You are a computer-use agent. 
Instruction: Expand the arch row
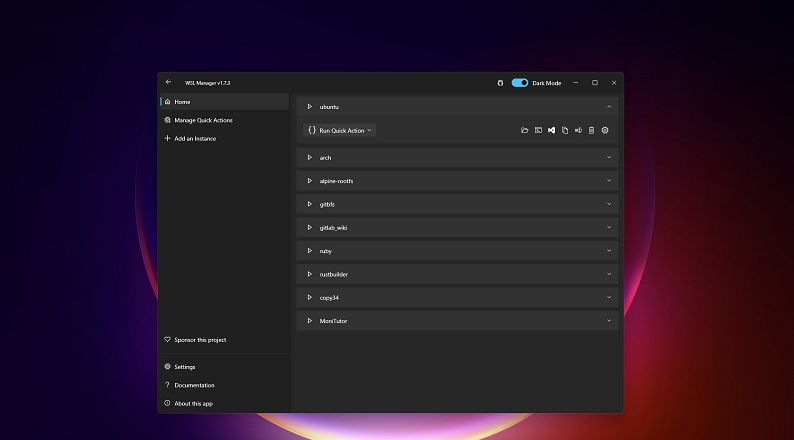coord(609,157)
